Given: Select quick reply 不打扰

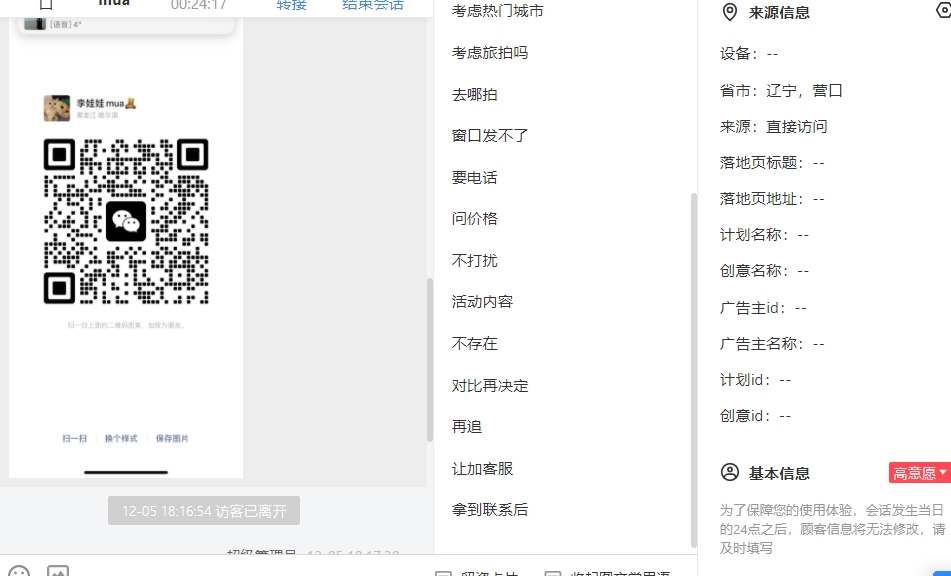Looking at the screenshot, I should coord(474,261).
